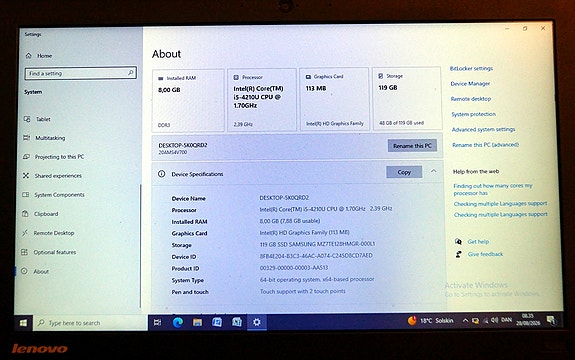Viewport: 575px width, 360px height.
Task: Open System protection link
Action: point(473,114)
